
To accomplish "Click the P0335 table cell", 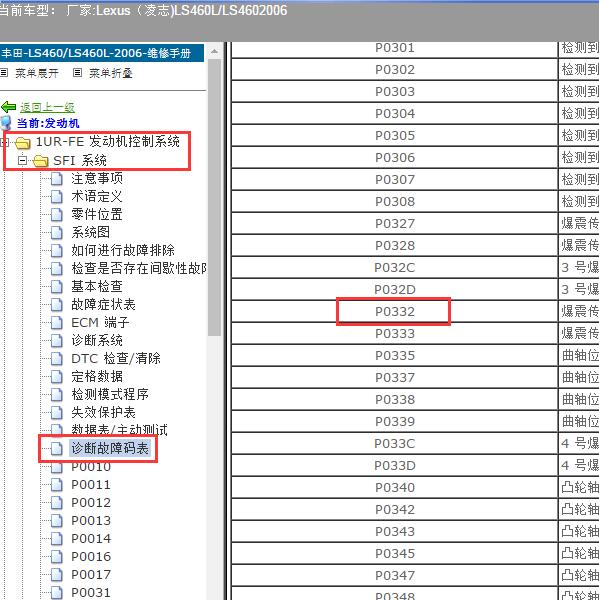I will [x=395, y=355].
